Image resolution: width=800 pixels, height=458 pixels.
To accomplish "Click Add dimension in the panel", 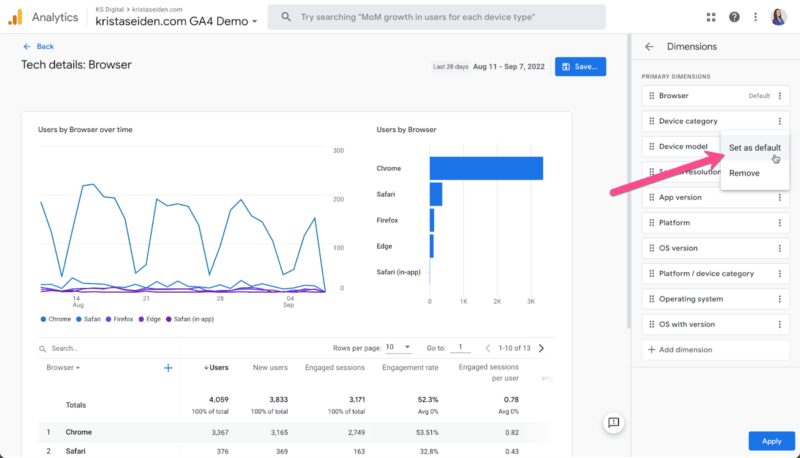I will pos(685,350).
